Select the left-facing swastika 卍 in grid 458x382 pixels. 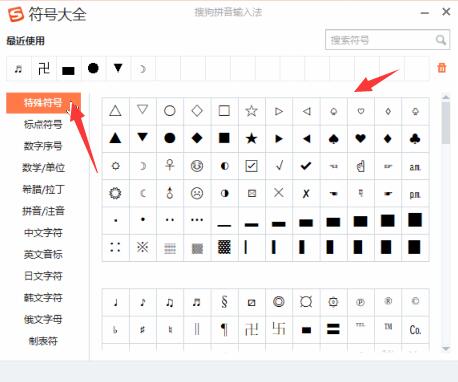(x=251, y=329)
